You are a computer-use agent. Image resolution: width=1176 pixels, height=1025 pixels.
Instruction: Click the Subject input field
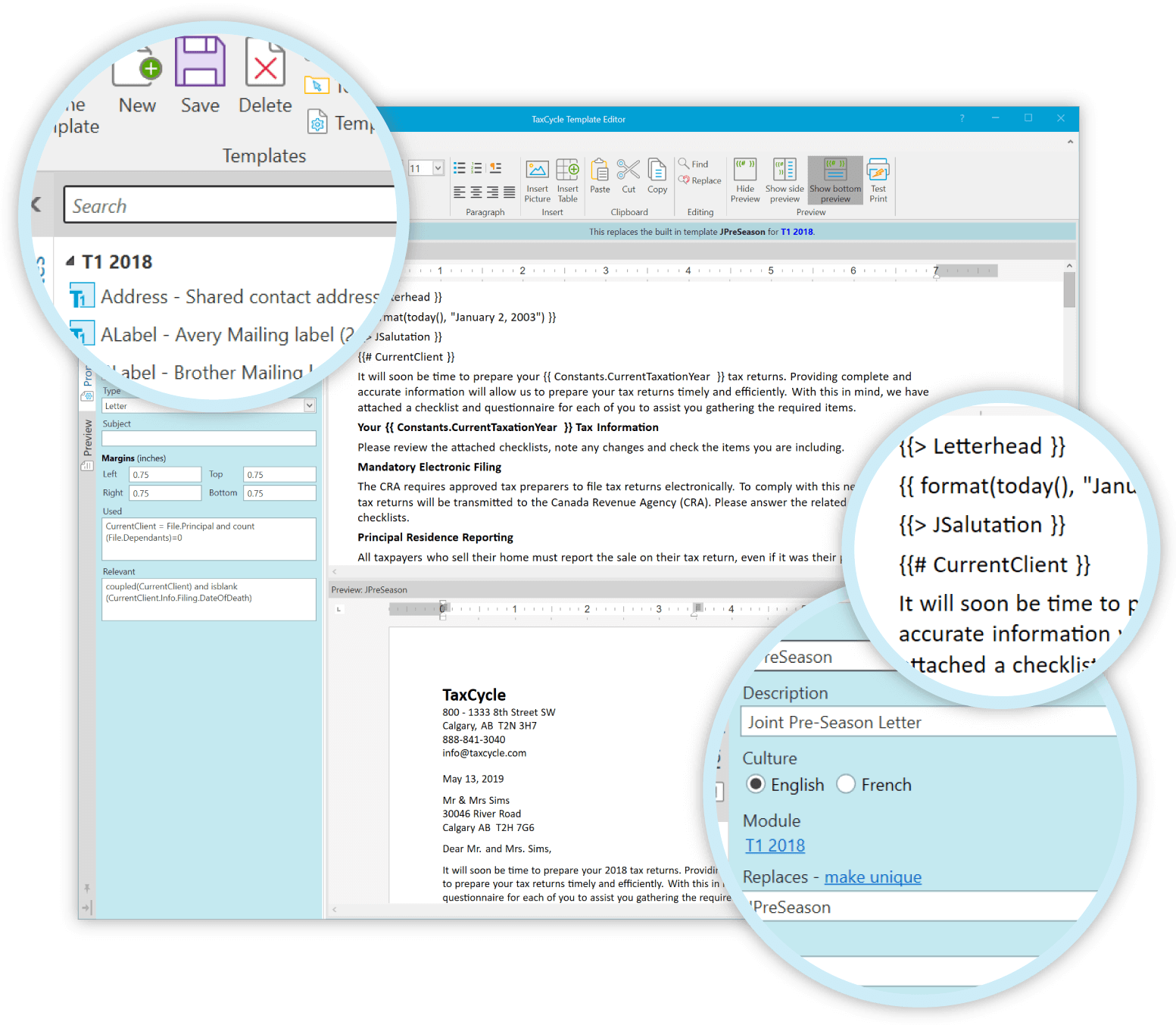coord(209,438)
